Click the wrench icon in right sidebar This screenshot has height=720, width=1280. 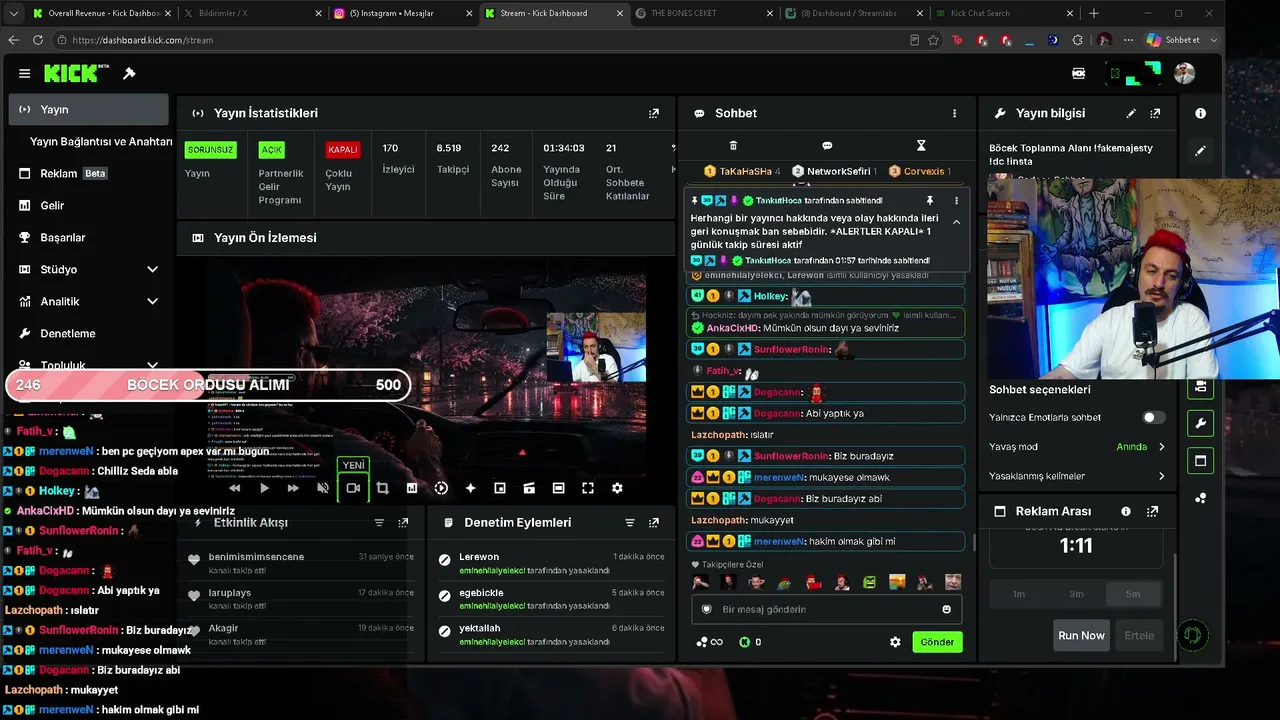tap(1200, 423)
